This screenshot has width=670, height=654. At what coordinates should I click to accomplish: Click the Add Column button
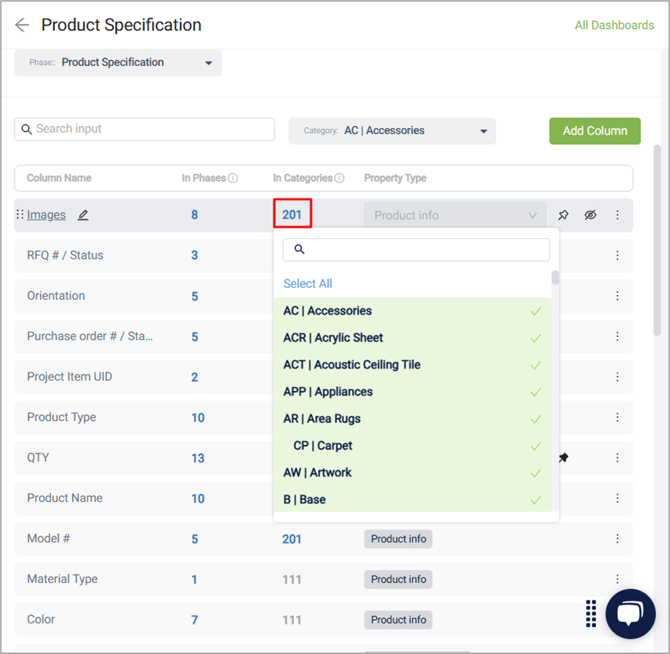594,131
